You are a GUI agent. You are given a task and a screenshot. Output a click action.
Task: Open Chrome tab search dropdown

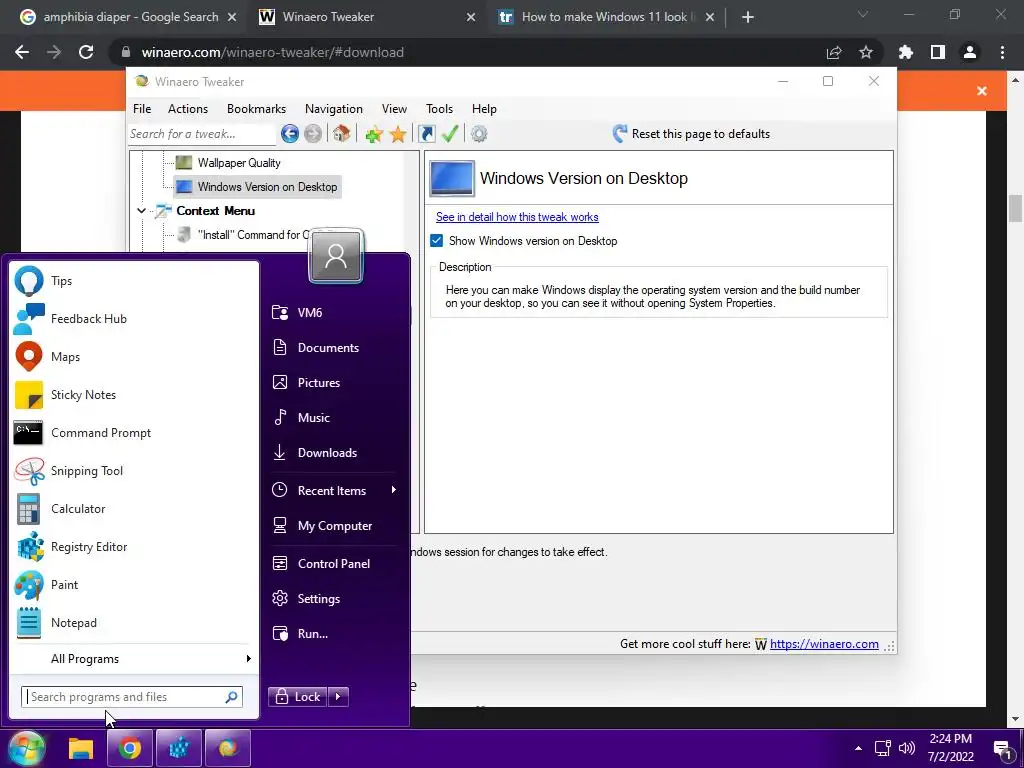click(863, 14)
